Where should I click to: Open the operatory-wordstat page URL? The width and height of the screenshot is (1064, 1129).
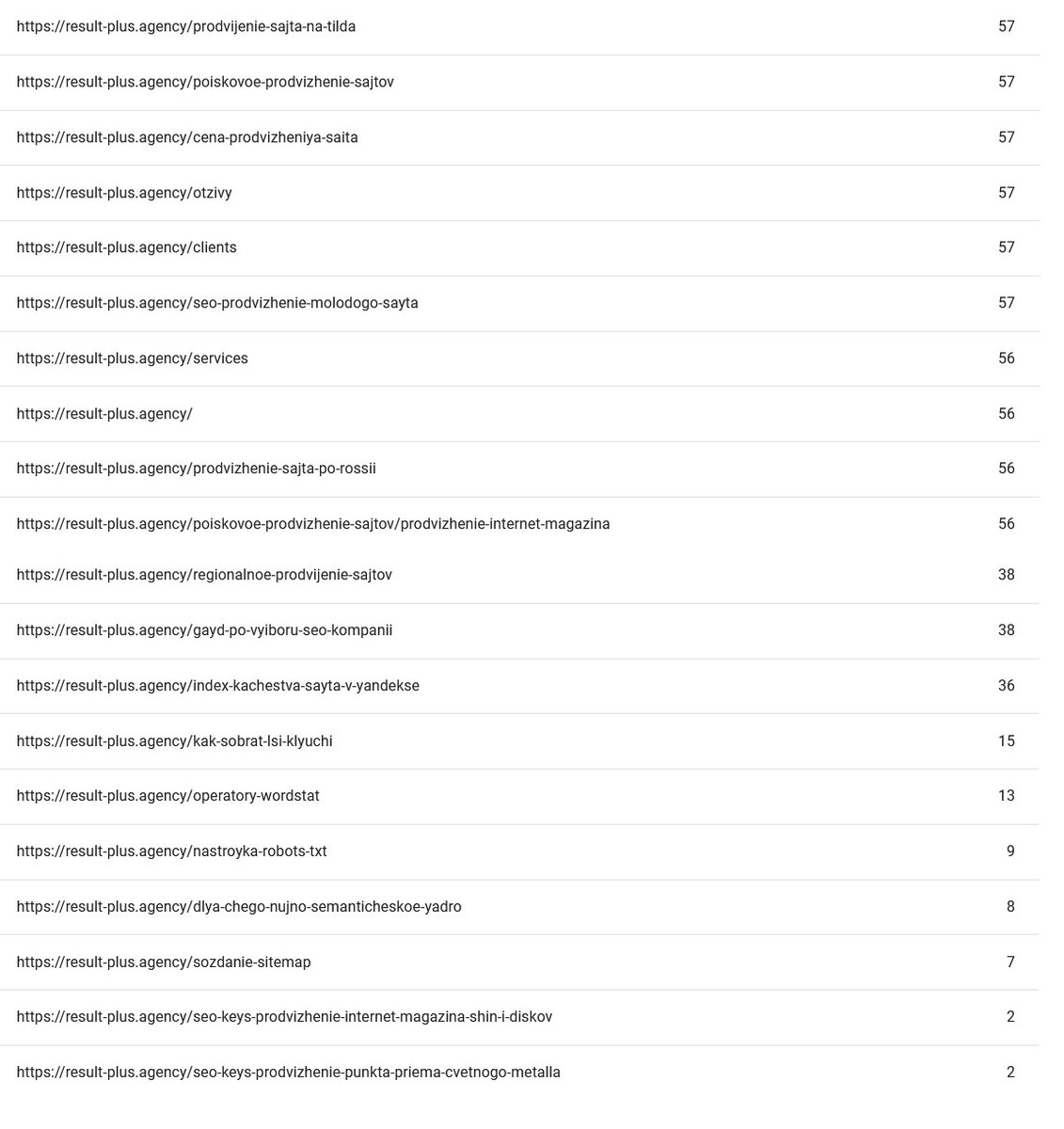pos(168,796)
